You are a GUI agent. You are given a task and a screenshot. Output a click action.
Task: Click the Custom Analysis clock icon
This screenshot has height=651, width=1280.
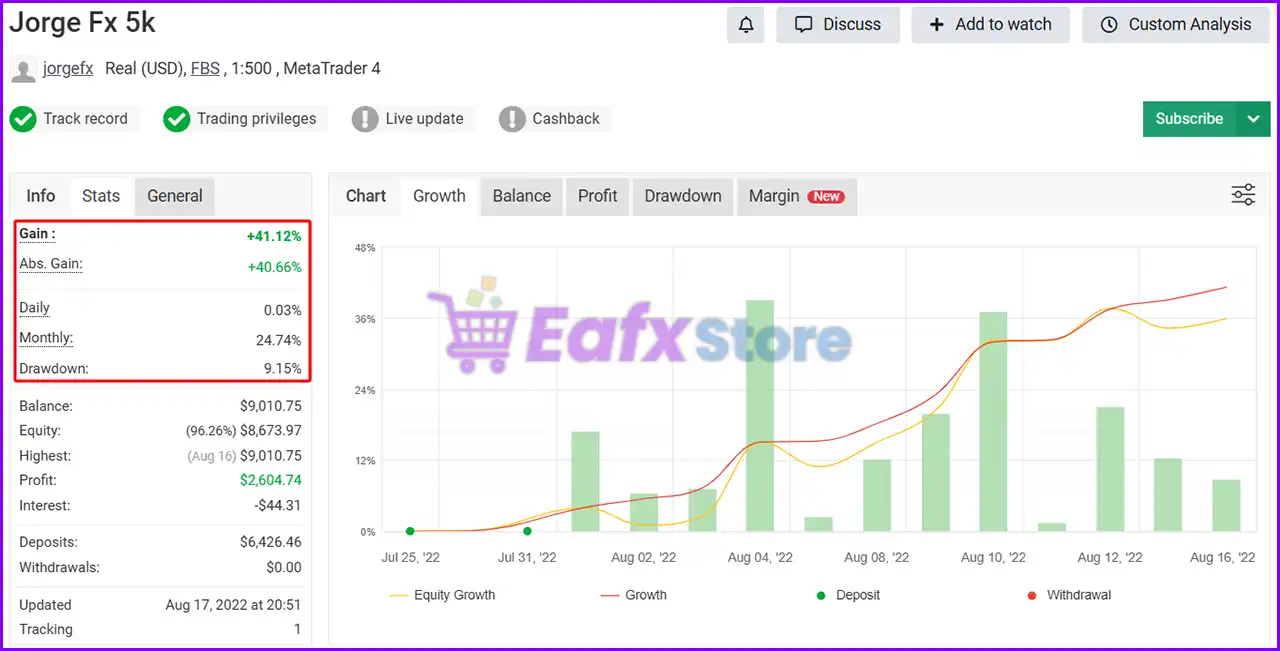(x=1109, y=25)
